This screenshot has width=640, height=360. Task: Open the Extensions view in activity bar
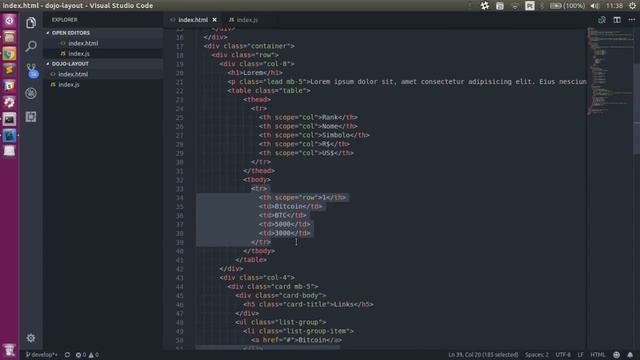tap(31, 117)
